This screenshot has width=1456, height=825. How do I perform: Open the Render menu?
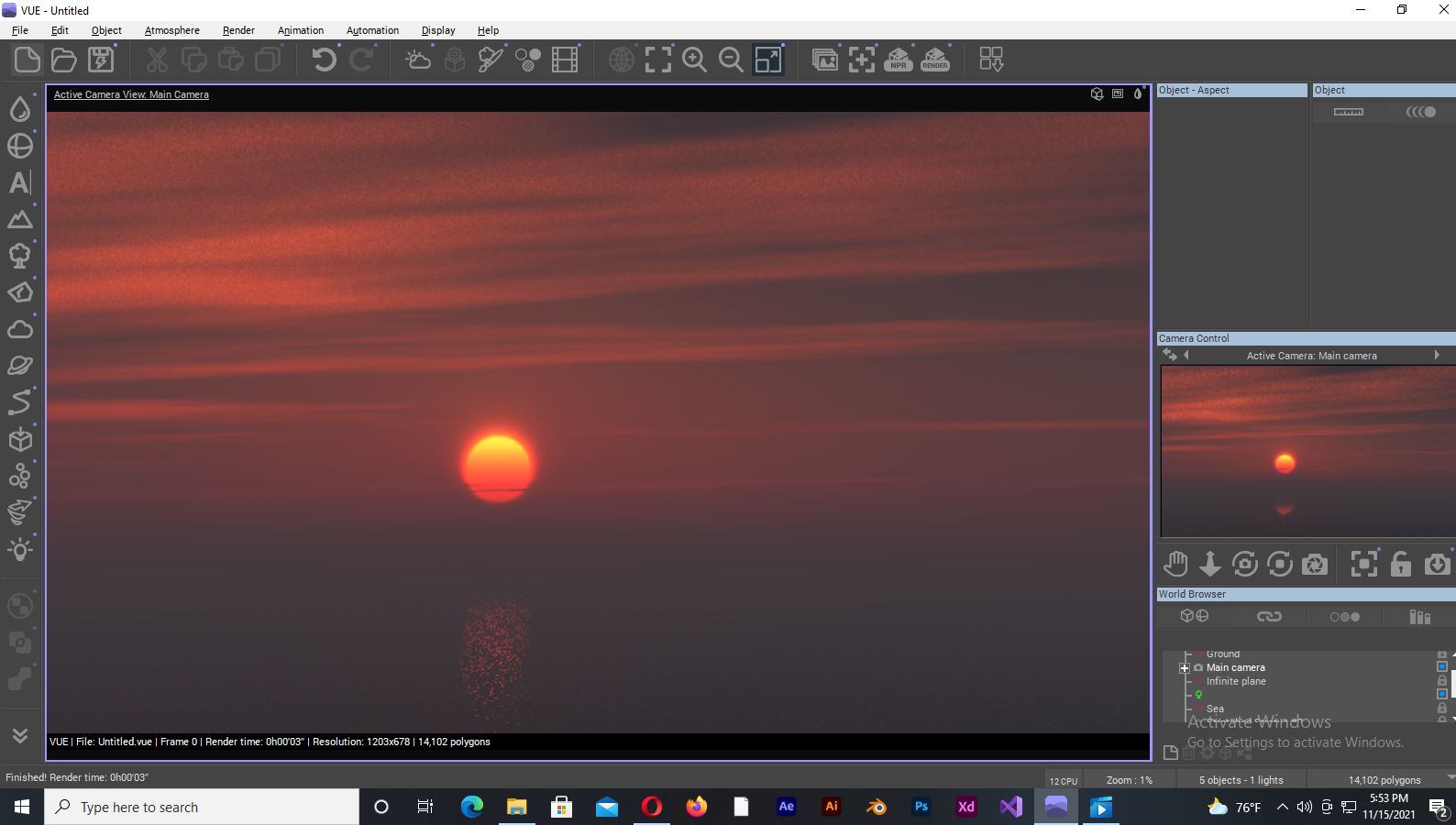238,30
